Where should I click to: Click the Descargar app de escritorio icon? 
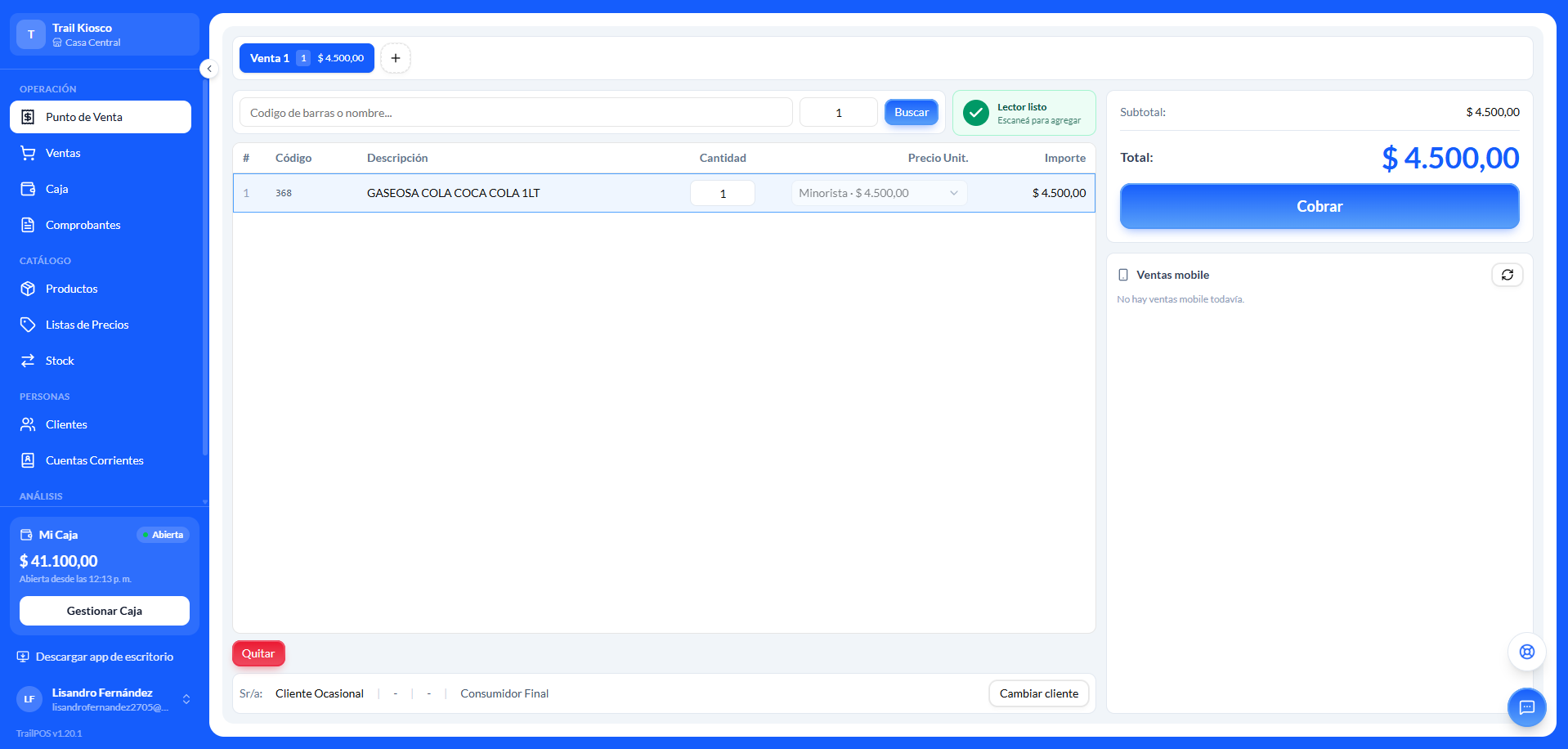pos(23,657)
